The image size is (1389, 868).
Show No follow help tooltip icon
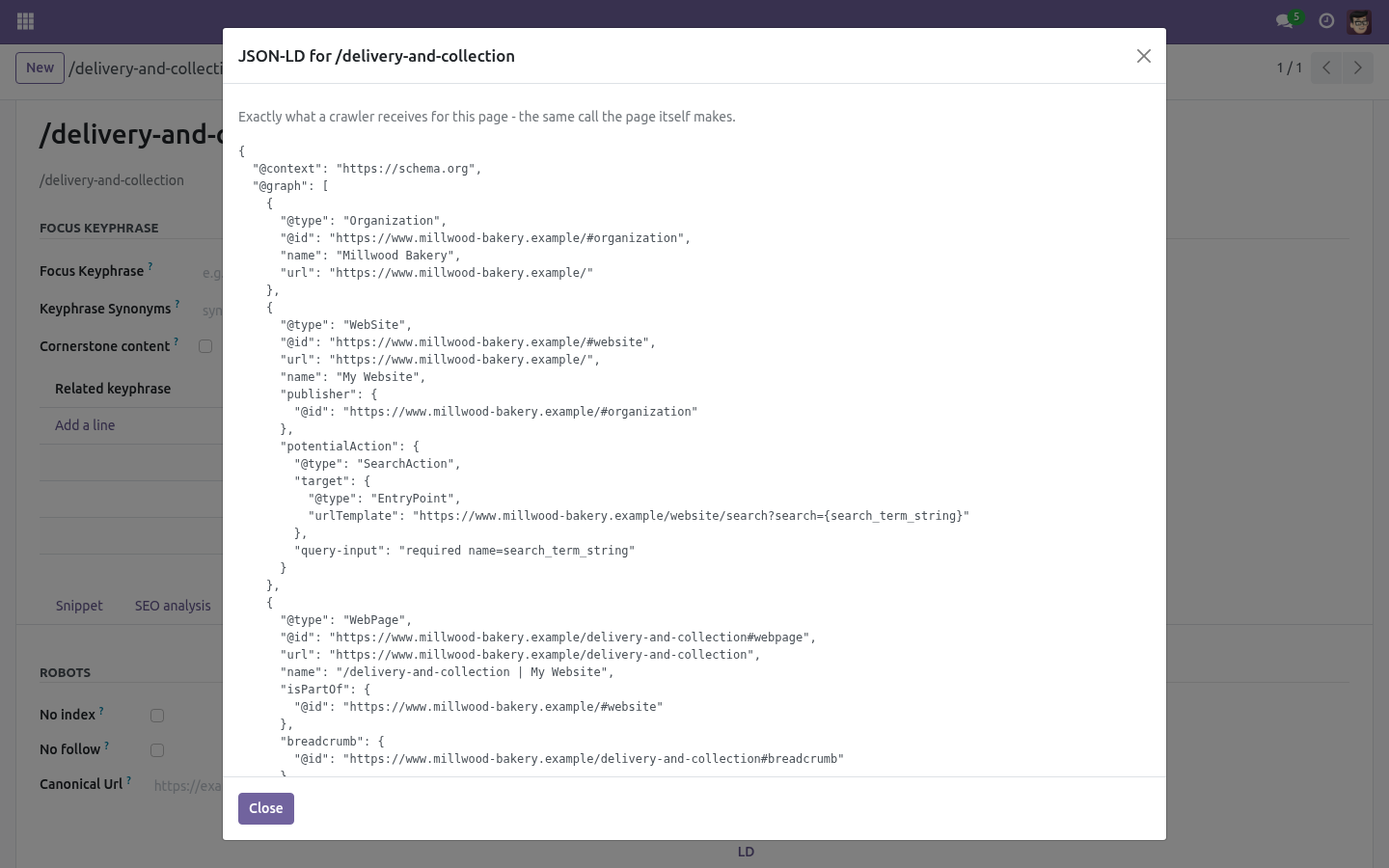107,746
